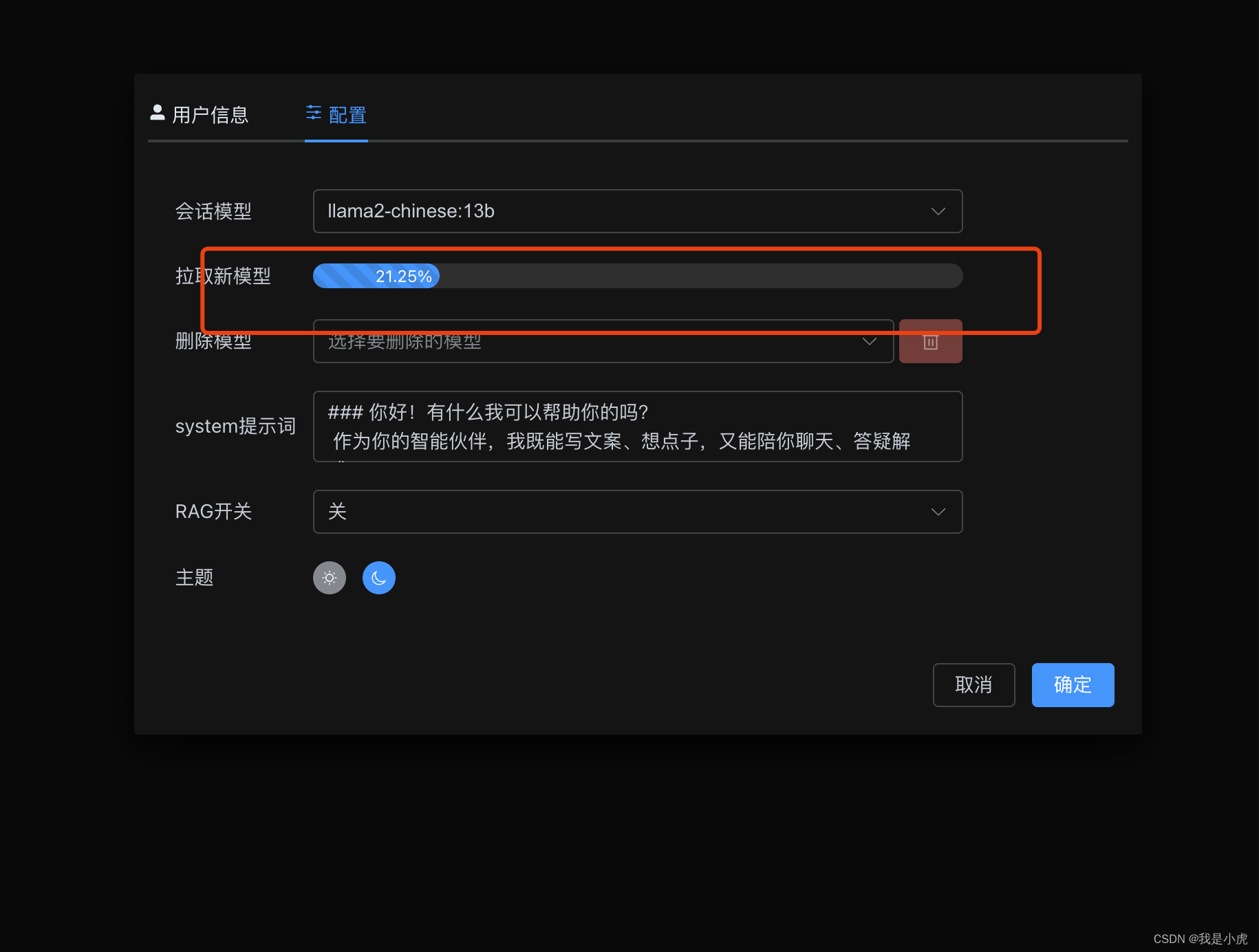Click the chevron arrow in 会话模型 selector

point(938,211)
